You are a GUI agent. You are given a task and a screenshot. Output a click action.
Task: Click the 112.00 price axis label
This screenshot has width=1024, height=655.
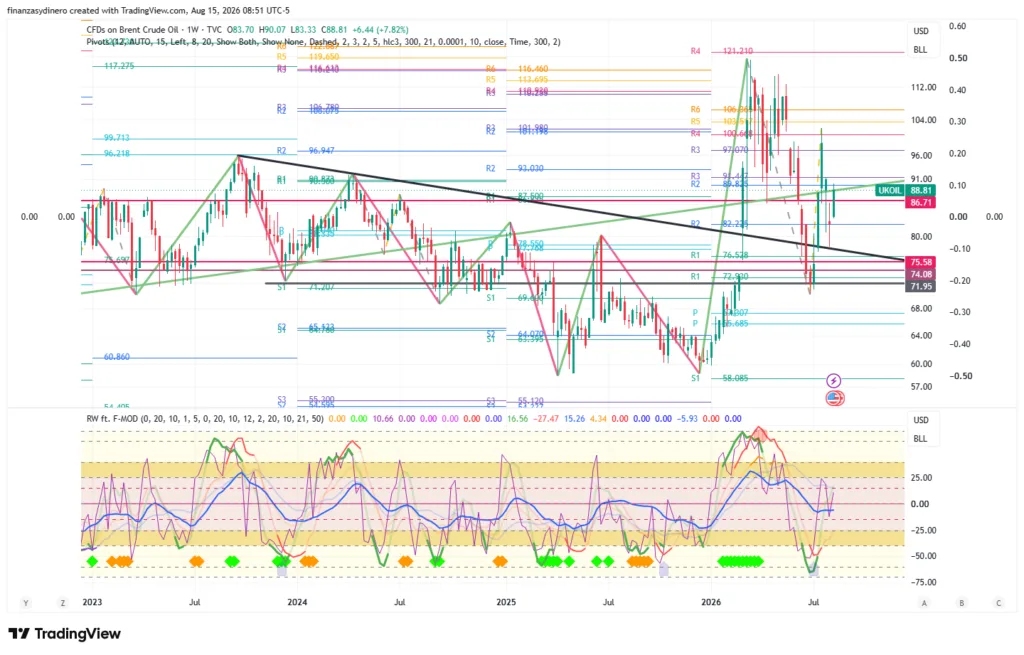pos(924,88)
